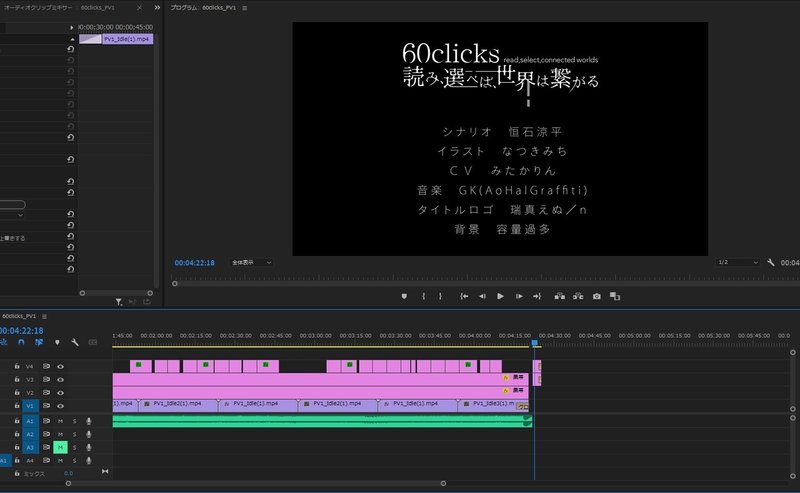Toggle V1 track lock
800x493 pixels.
coord(17,406)
